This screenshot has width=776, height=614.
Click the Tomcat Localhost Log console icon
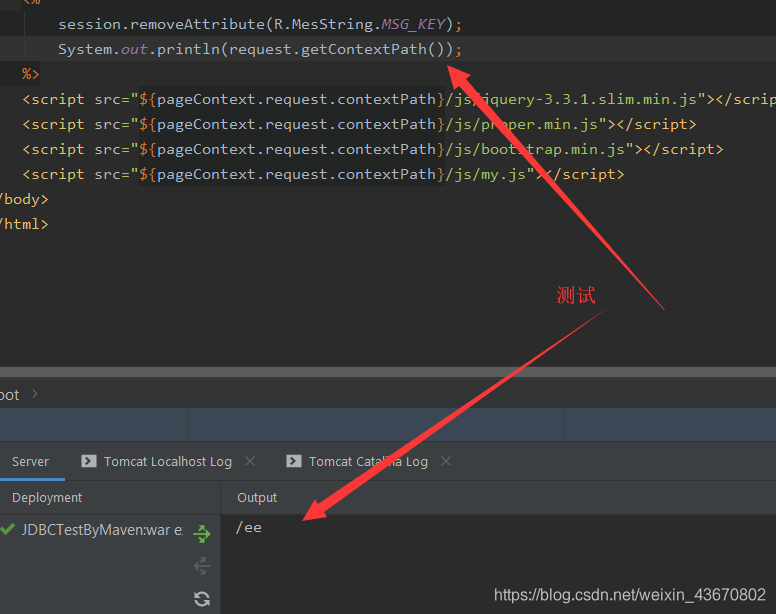89,461
